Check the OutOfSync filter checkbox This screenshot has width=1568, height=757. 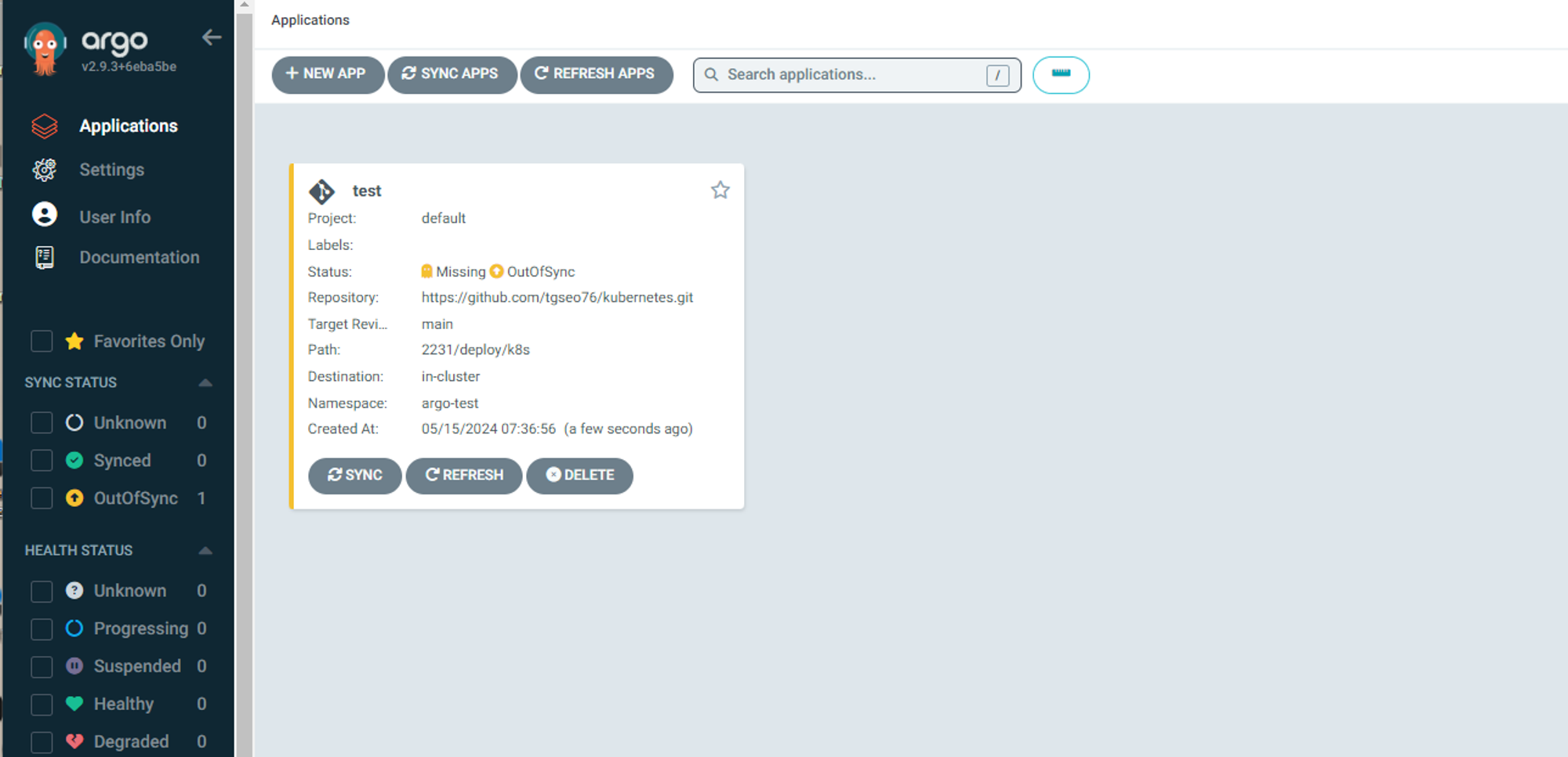[42, 498]
